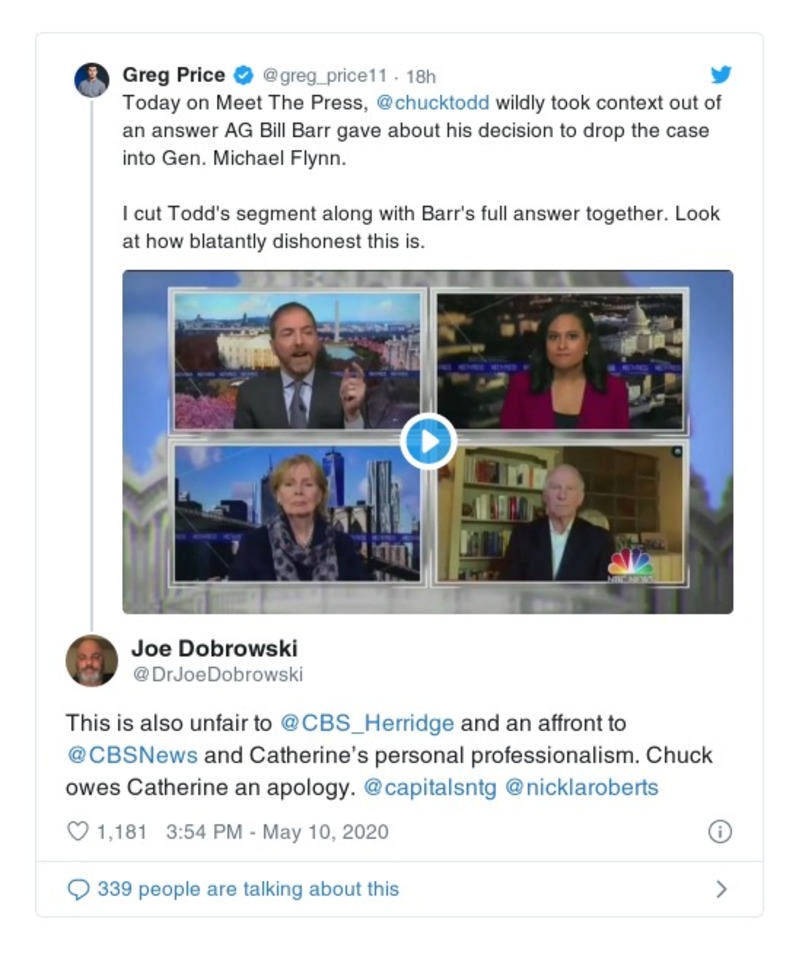Like the tweet using the heart icon
Image resolution: width=799 pixels, height=957 pixels.
pyautogui.click(x=77, y=832)
